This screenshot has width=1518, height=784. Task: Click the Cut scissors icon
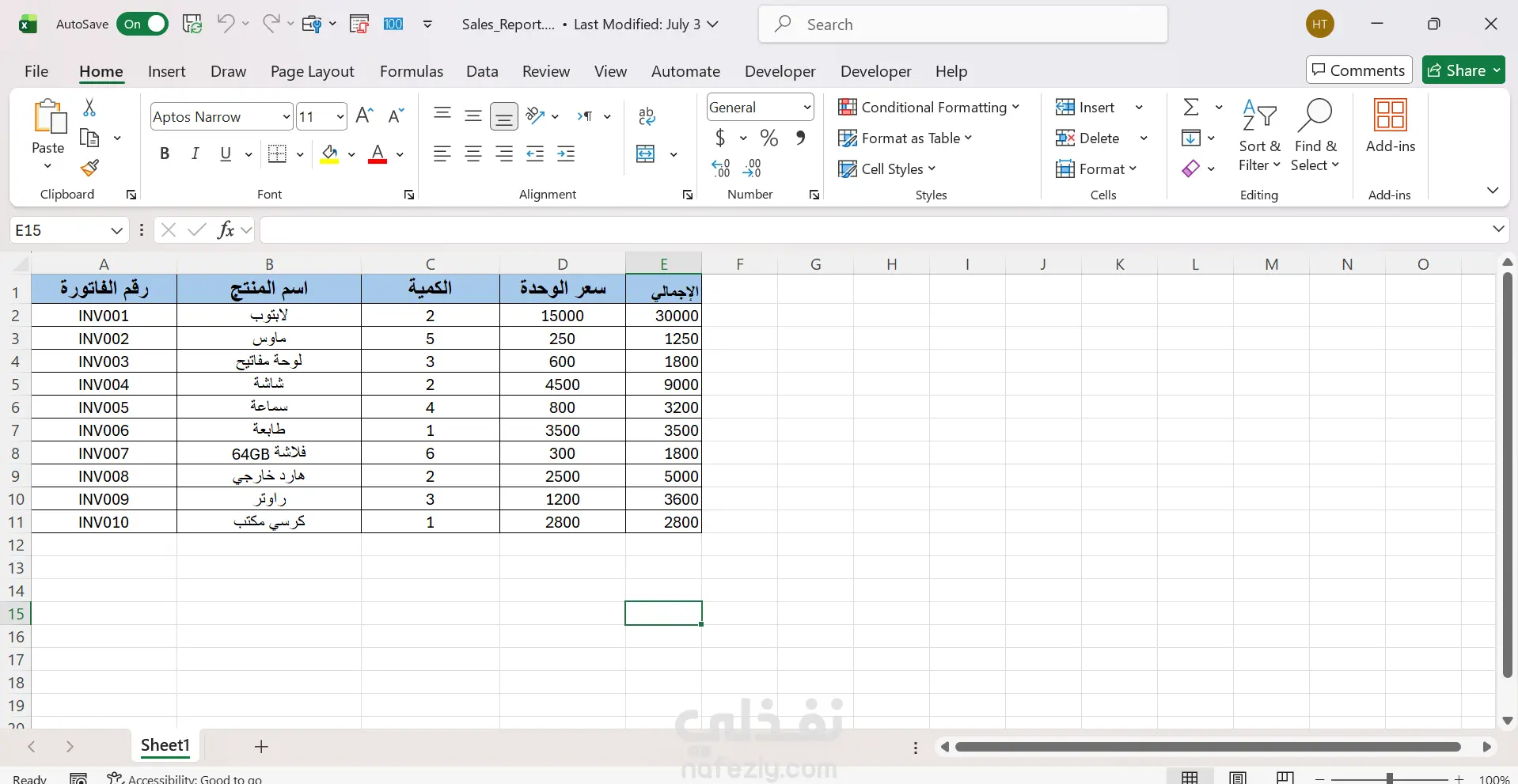pyautogui.click(x=89, y=108)
